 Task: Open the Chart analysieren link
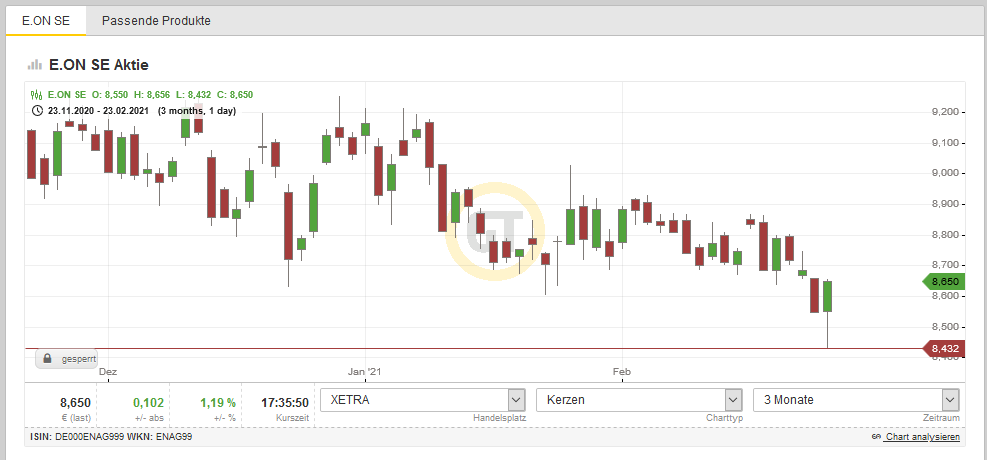(x=916, y=437)
